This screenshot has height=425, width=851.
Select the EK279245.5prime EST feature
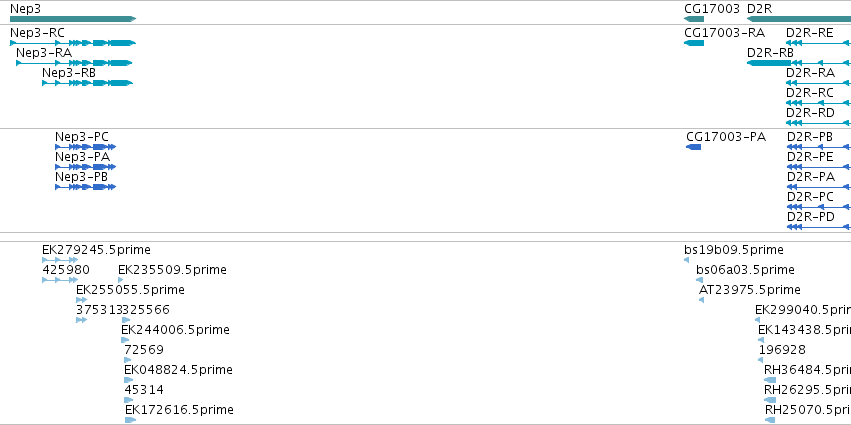click(60, 260)
